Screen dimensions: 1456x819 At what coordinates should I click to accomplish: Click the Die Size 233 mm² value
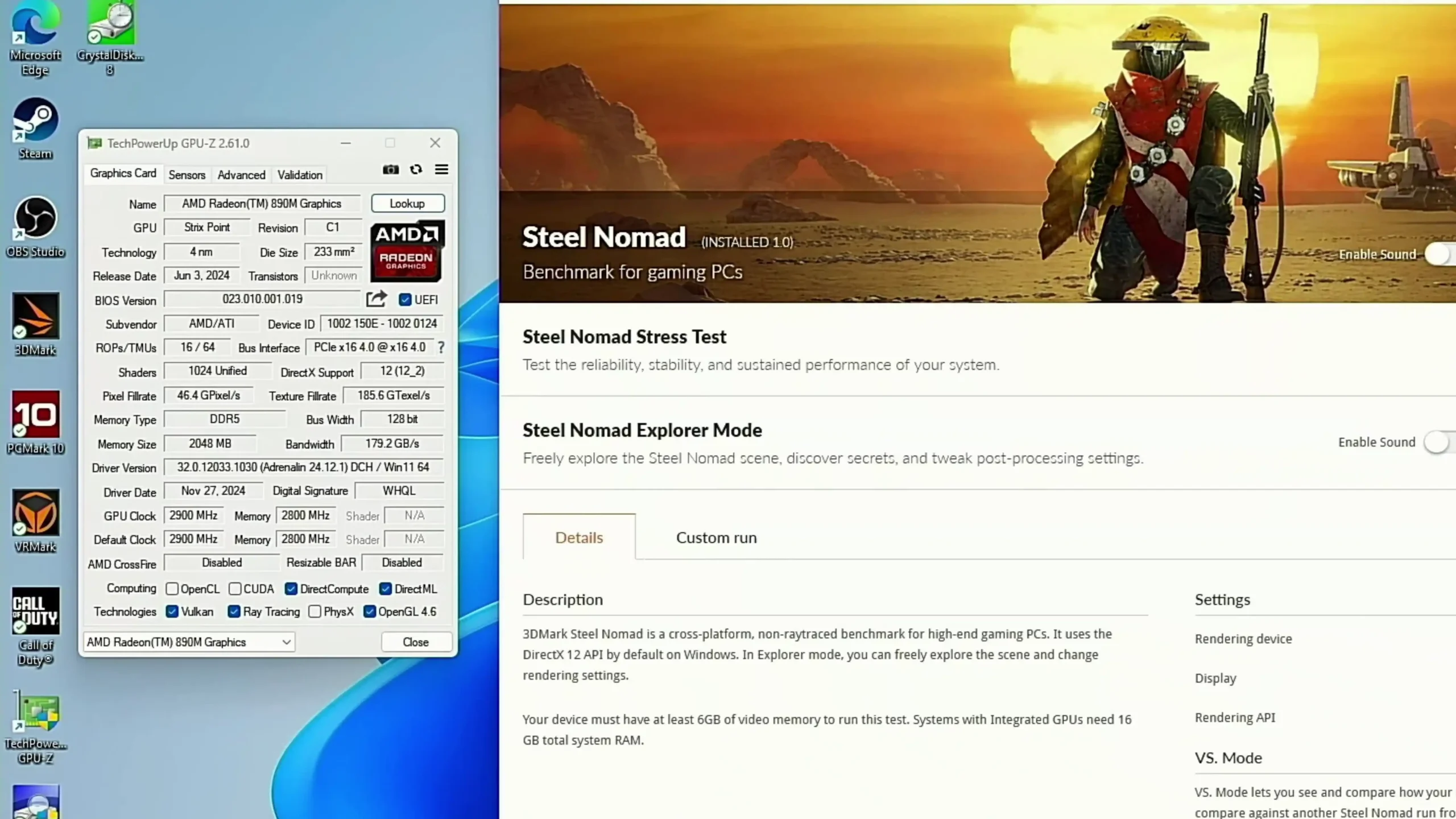[334, 251]
